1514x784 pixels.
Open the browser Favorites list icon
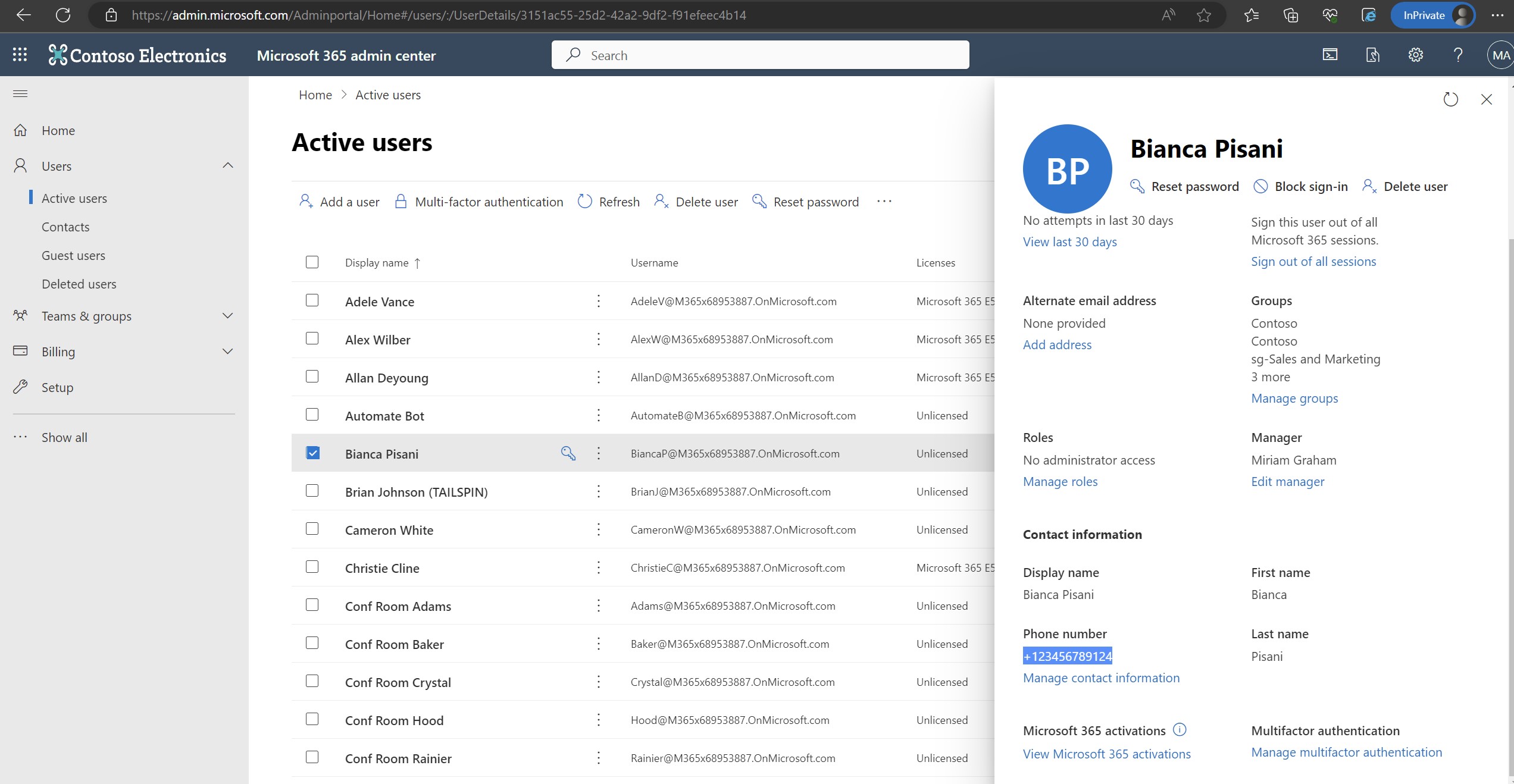(1252, 15)
